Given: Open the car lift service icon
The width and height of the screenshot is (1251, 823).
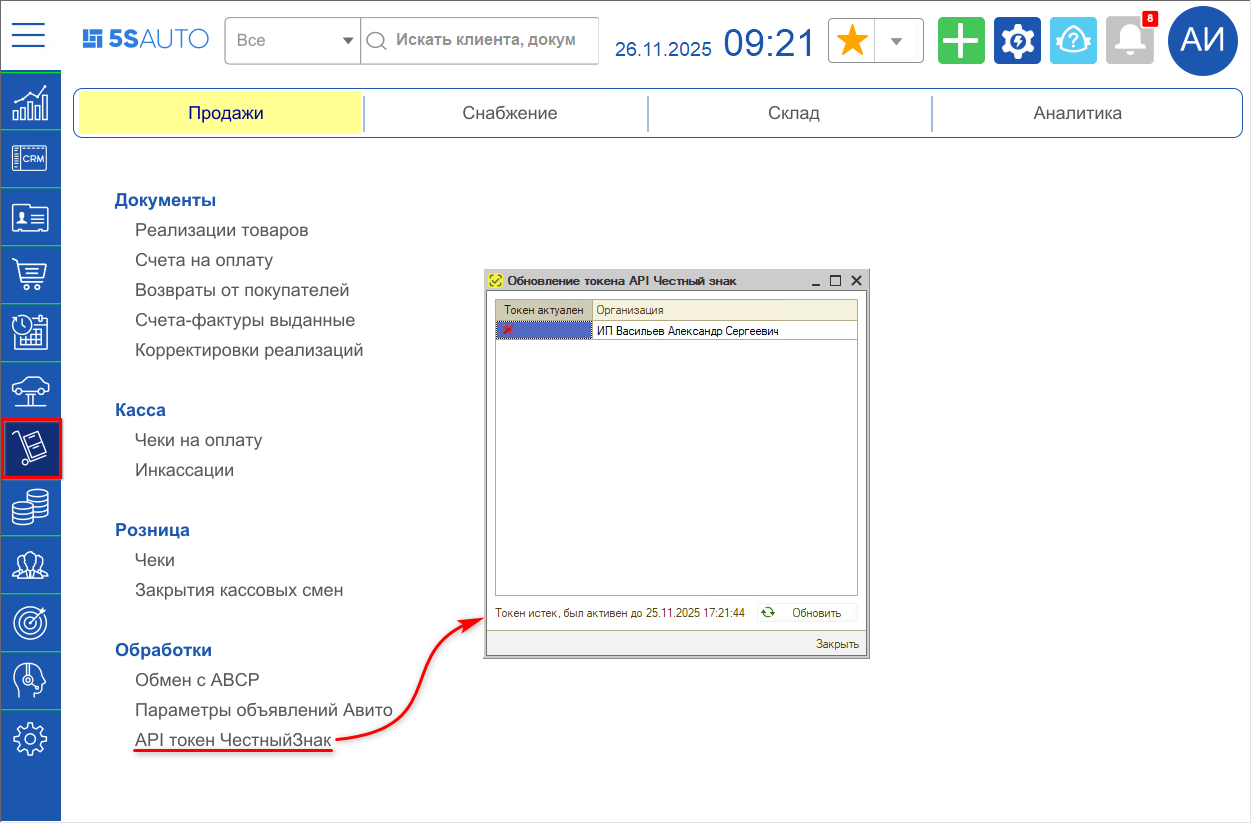Looking at the screenshot, I should [x=30, y=391].
